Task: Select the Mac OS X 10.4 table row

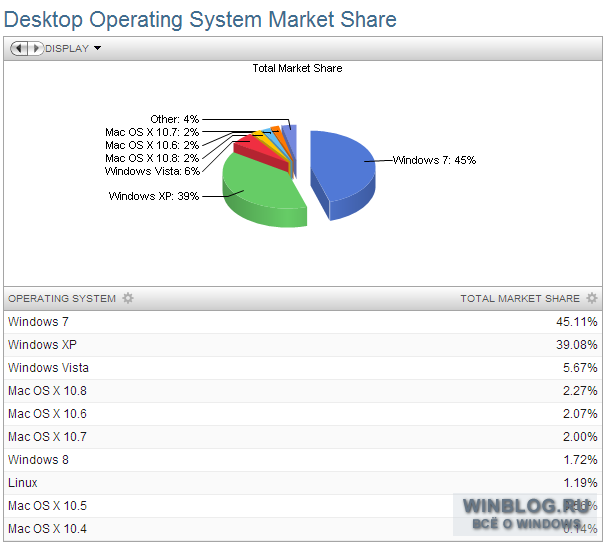Action: (303, 529)
